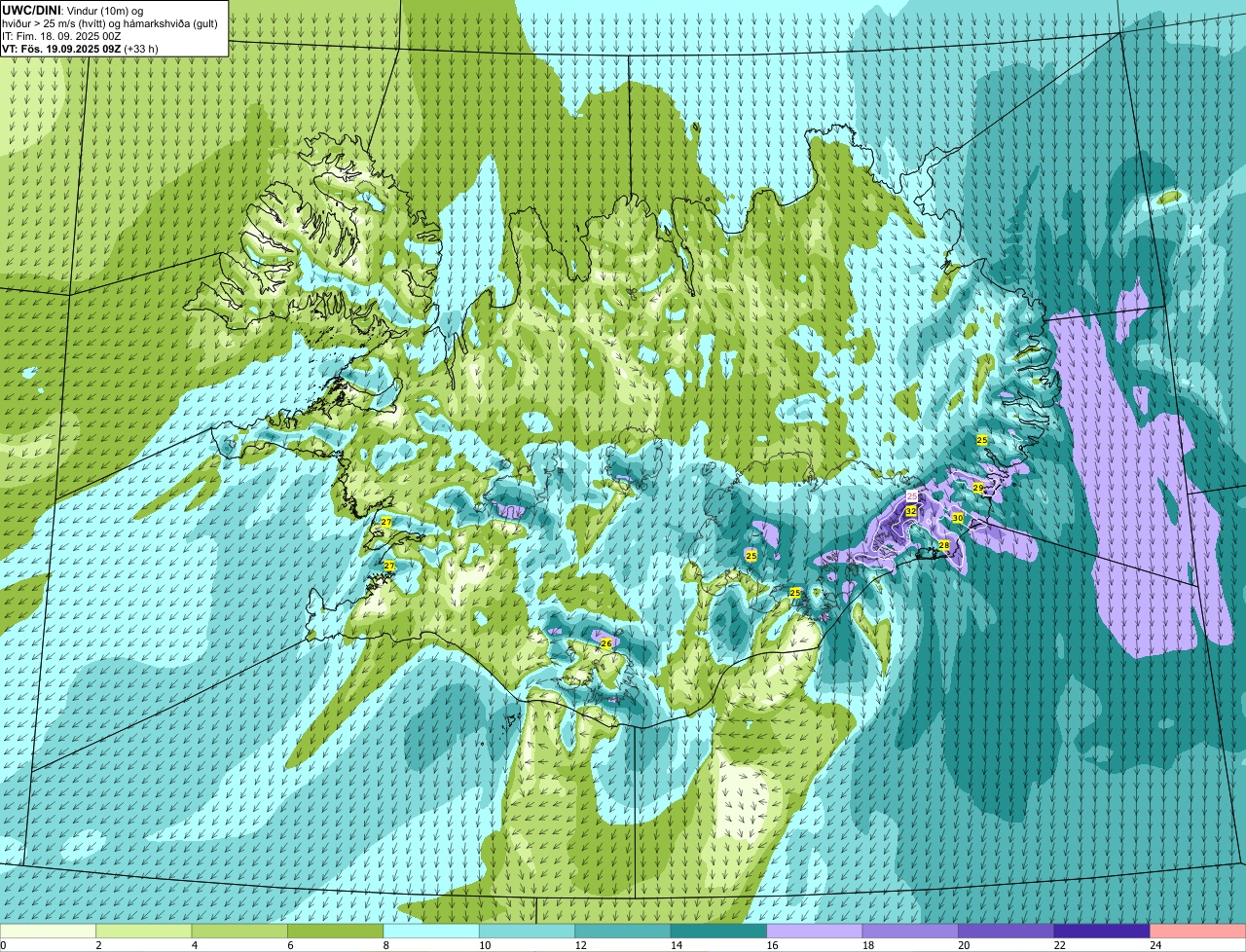Click the white 25 gust contour label
This screenshot has width=1246, height=952.
coord(912,496)
